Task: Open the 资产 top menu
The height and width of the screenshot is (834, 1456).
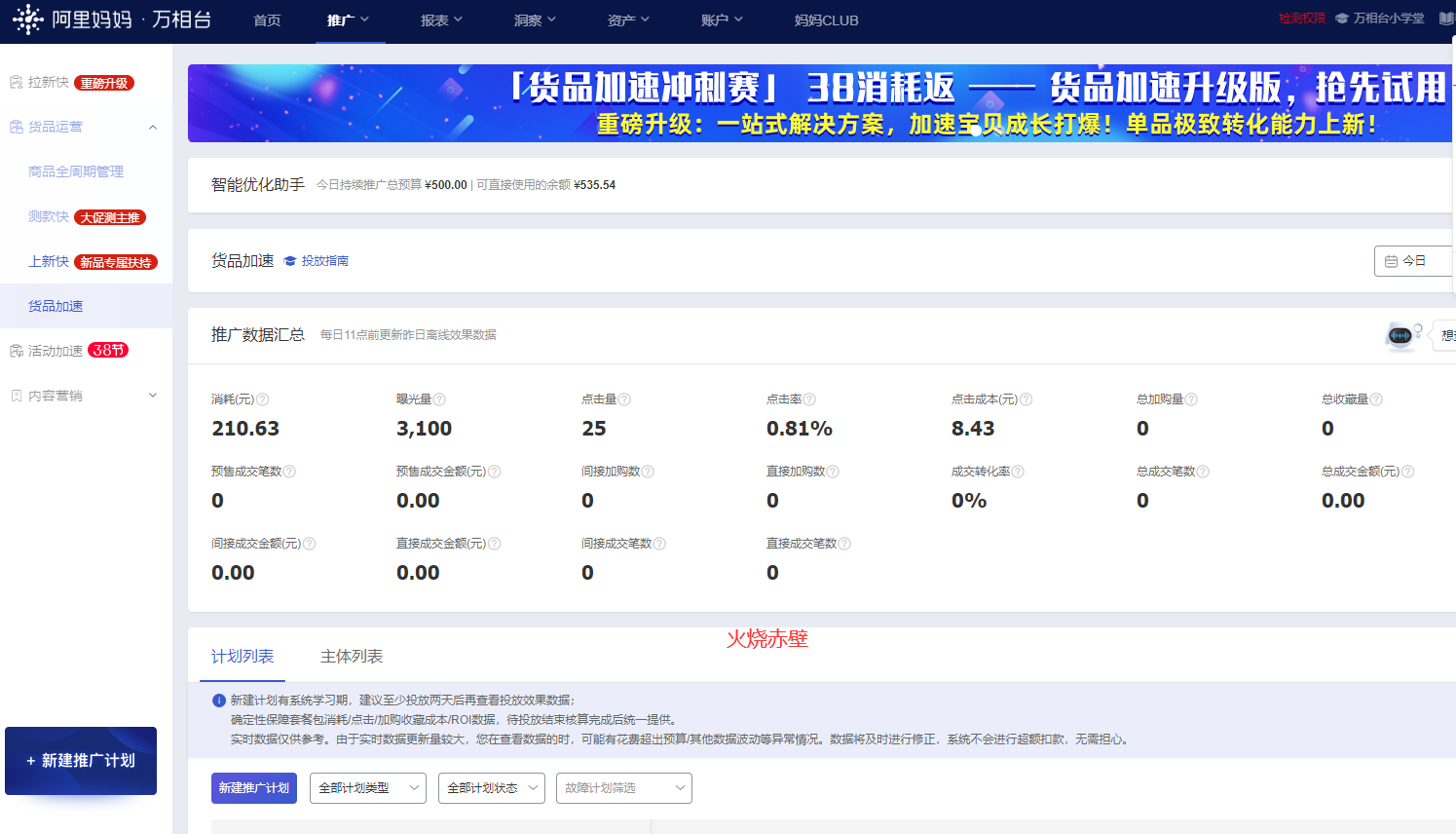Action: coord(628,20)
